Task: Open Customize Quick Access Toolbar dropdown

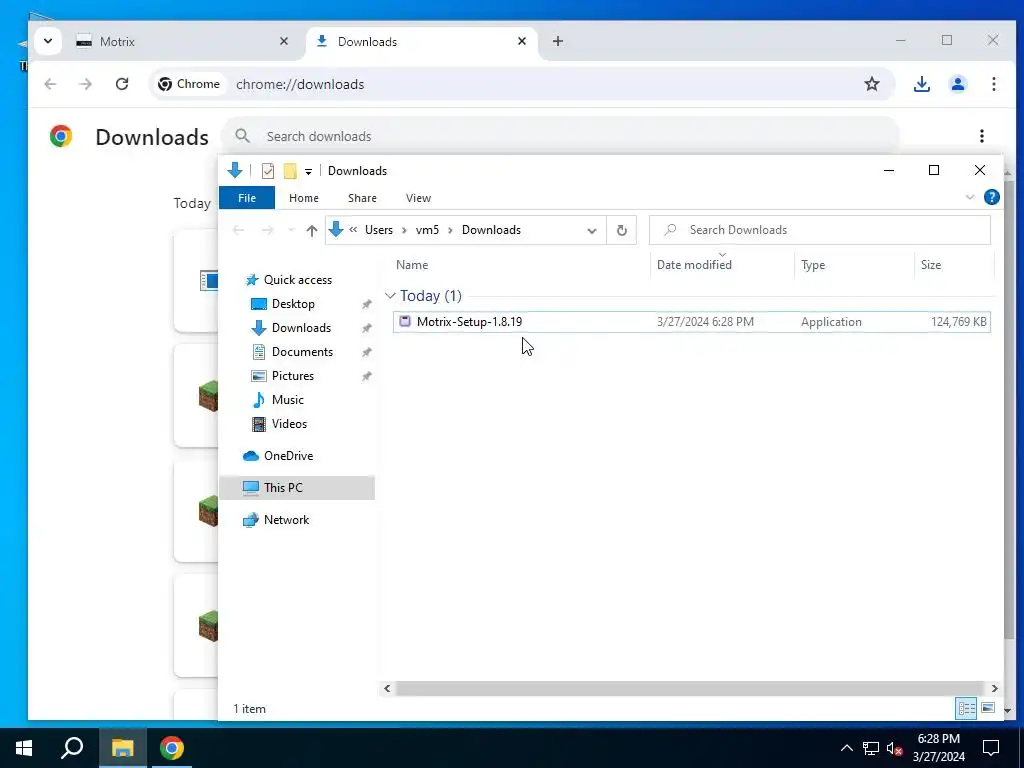Action: coord(308,171)
